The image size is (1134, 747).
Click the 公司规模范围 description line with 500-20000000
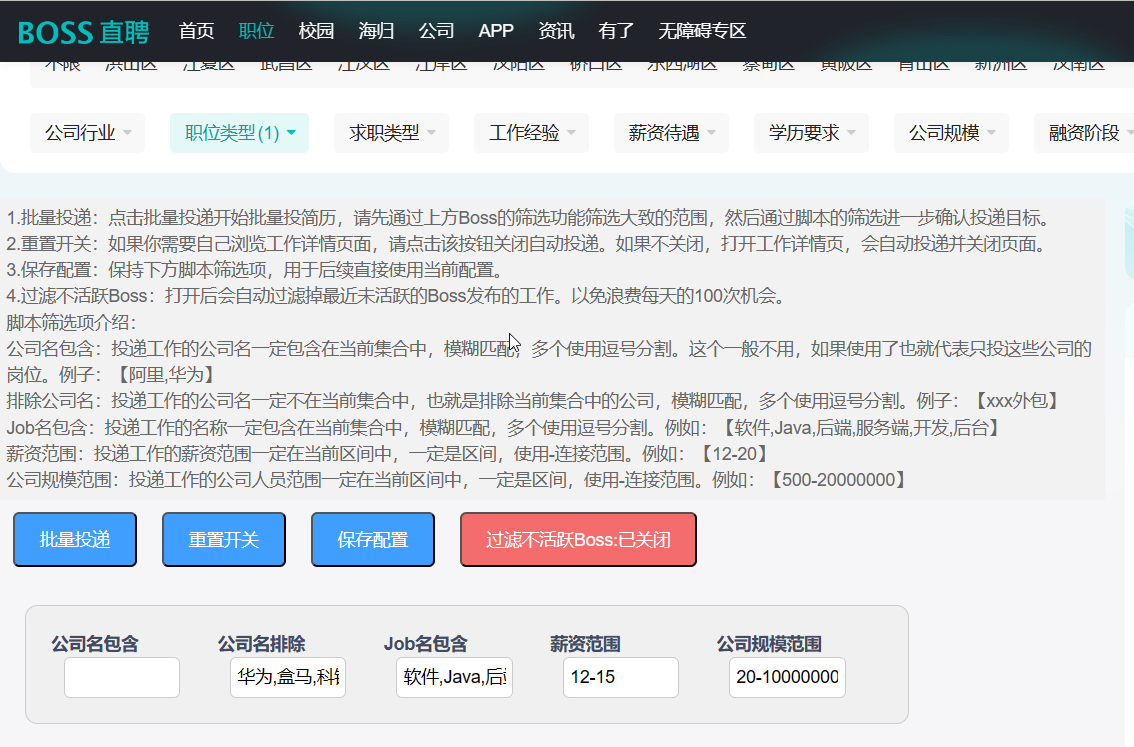click(458, 479)
